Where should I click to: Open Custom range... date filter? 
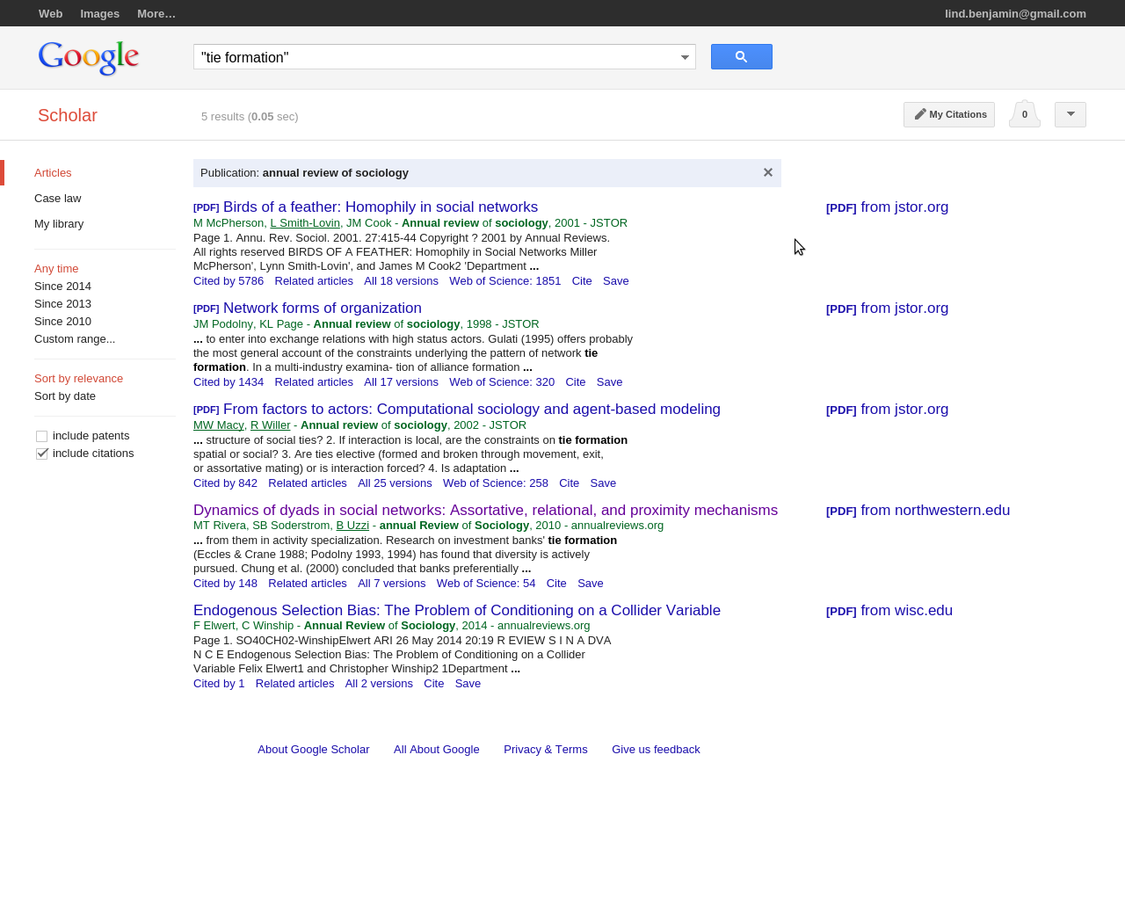click(75, 339)
